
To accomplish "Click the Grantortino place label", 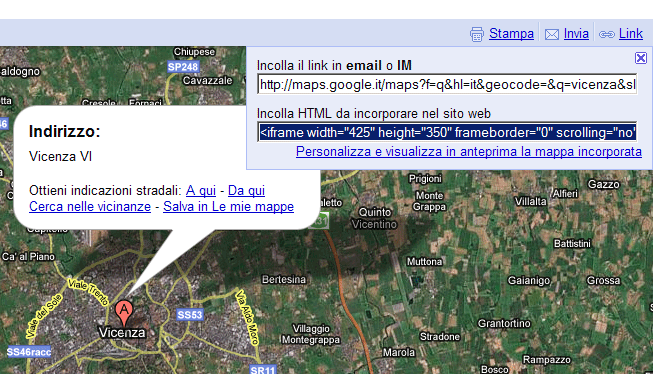I will (x=504, y=324).
